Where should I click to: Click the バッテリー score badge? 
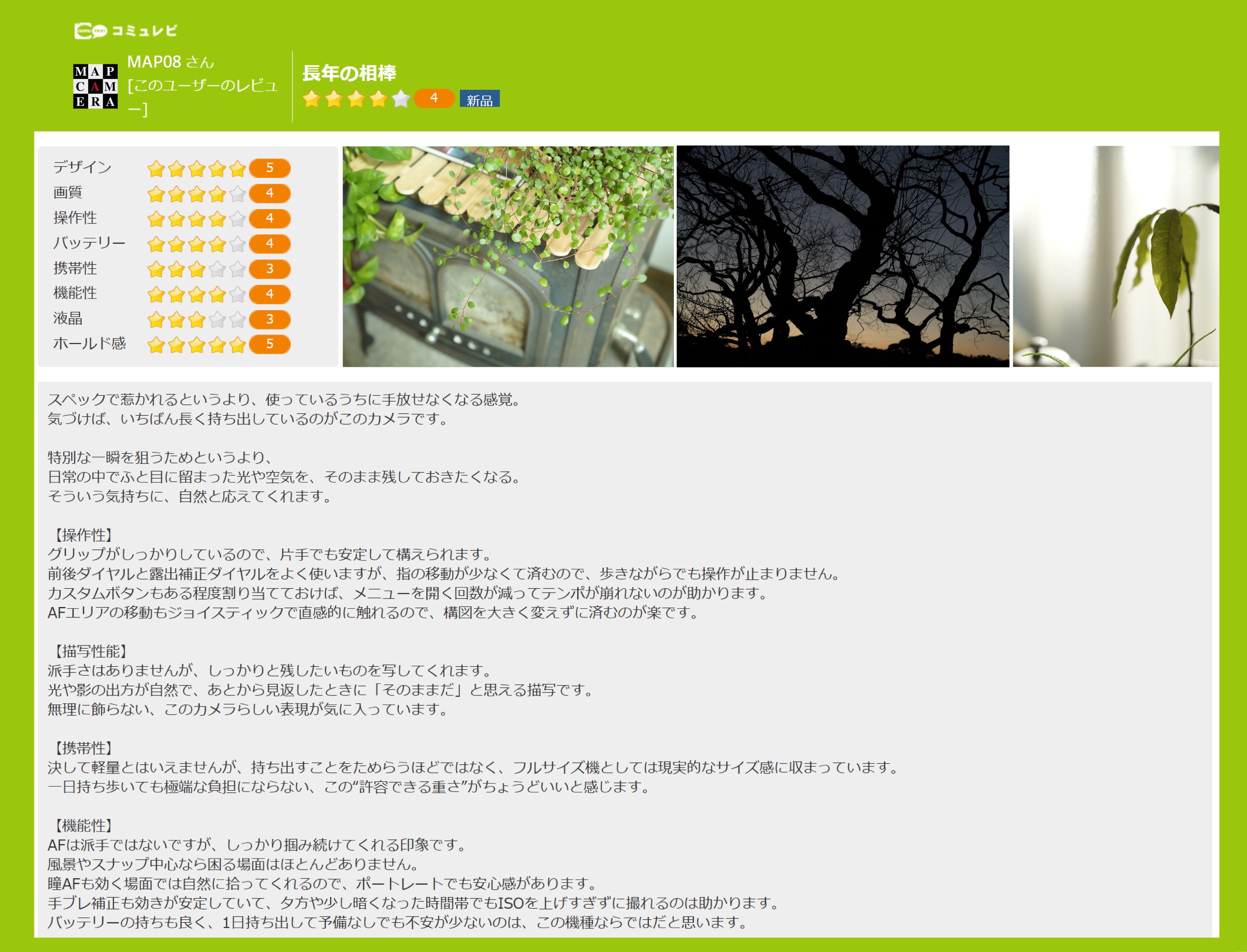click(270, 244)
